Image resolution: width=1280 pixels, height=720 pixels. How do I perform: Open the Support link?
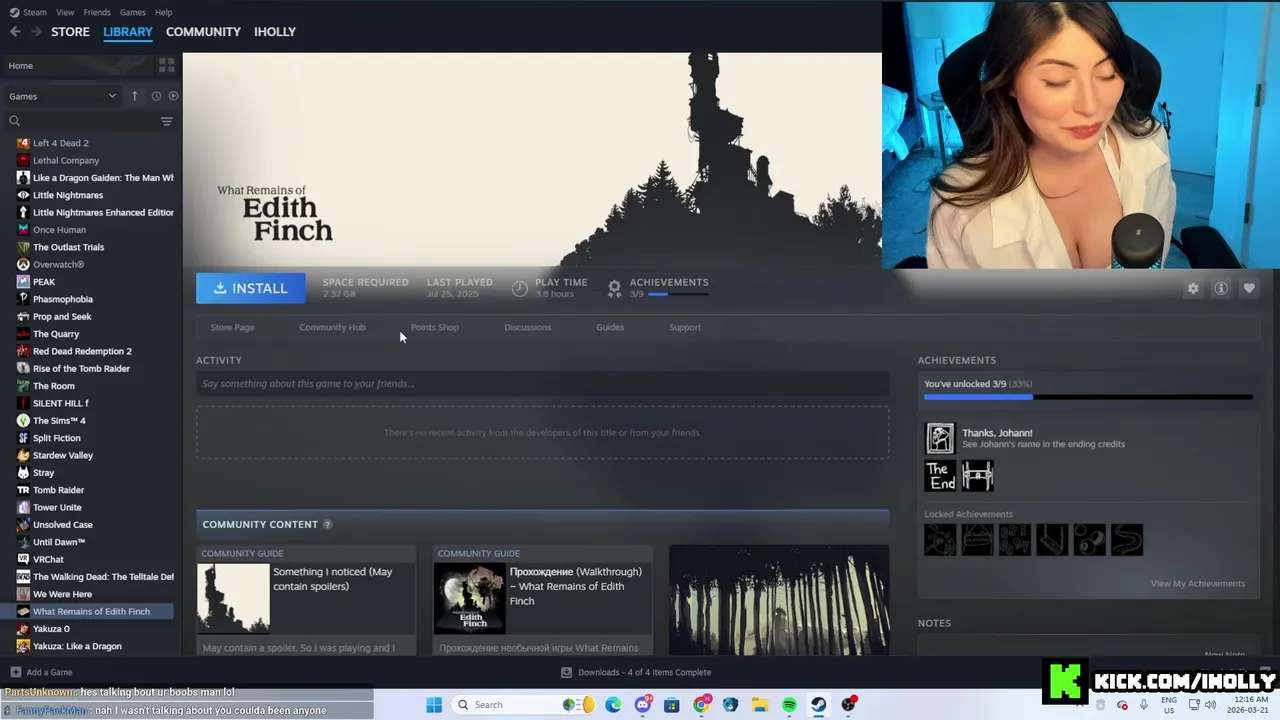click(685, 327)
